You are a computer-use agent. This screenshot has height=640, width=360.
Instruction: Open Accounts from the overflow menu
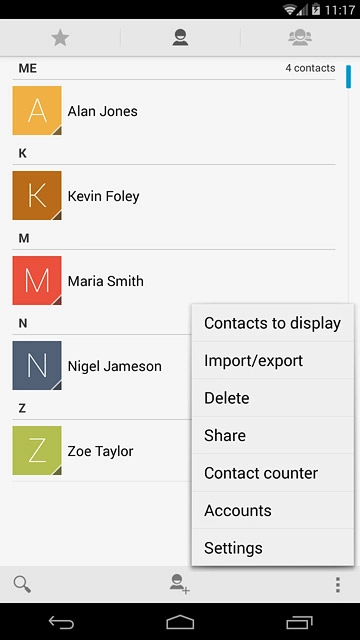click(273, 510)
